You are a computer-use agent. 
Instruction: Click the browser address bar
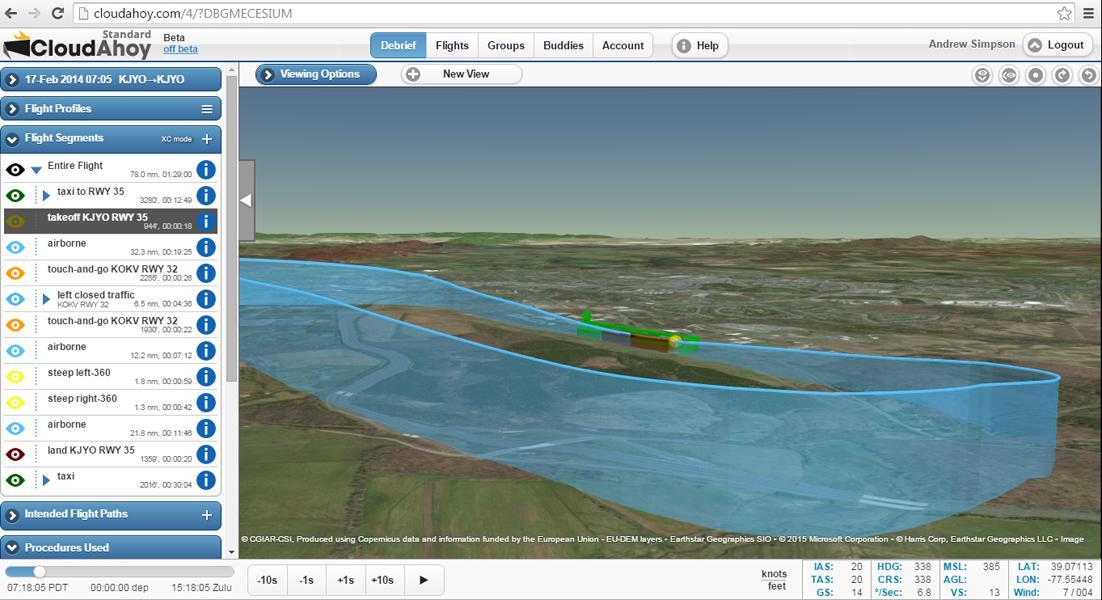pyautogui.click(x=562, y=13)
